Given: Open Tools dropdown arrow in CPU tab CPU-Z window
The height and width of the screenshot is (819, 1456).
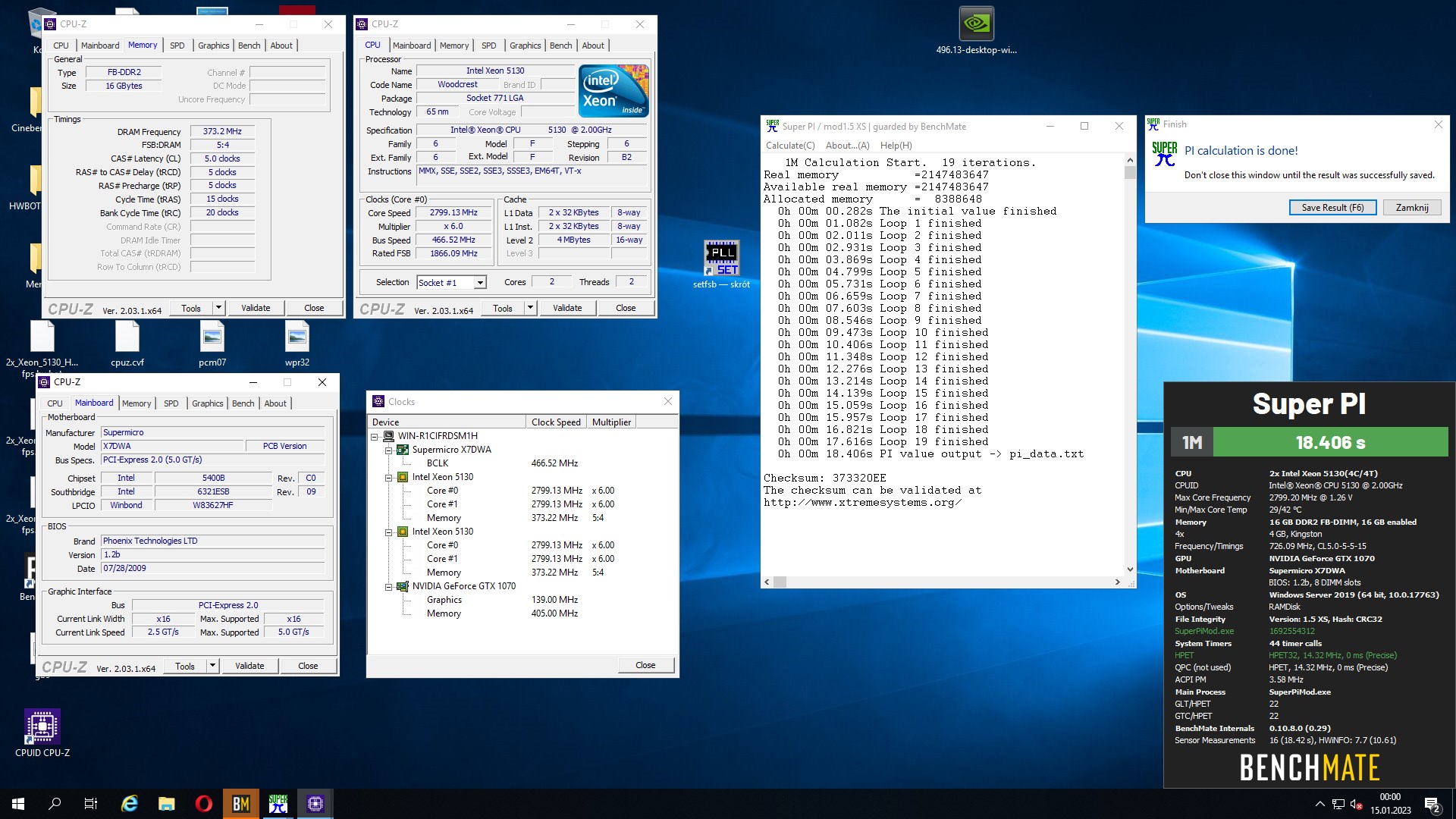Looking at the screenshot, I should [x=530, y=308].
